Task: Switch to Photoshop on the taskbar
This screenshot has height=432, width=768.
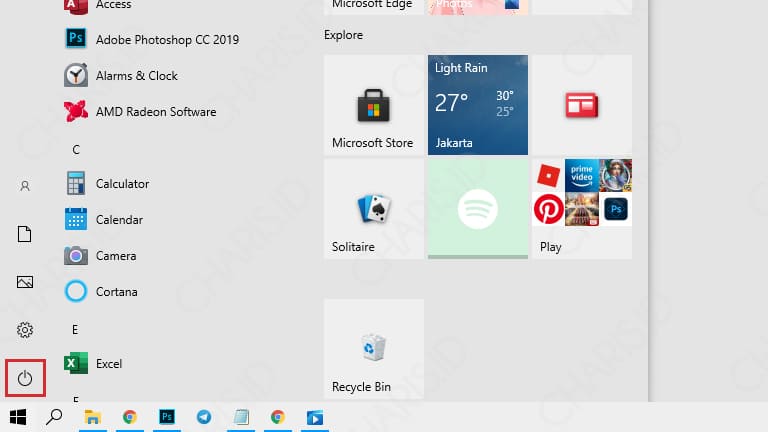Action: pos(167,417)
